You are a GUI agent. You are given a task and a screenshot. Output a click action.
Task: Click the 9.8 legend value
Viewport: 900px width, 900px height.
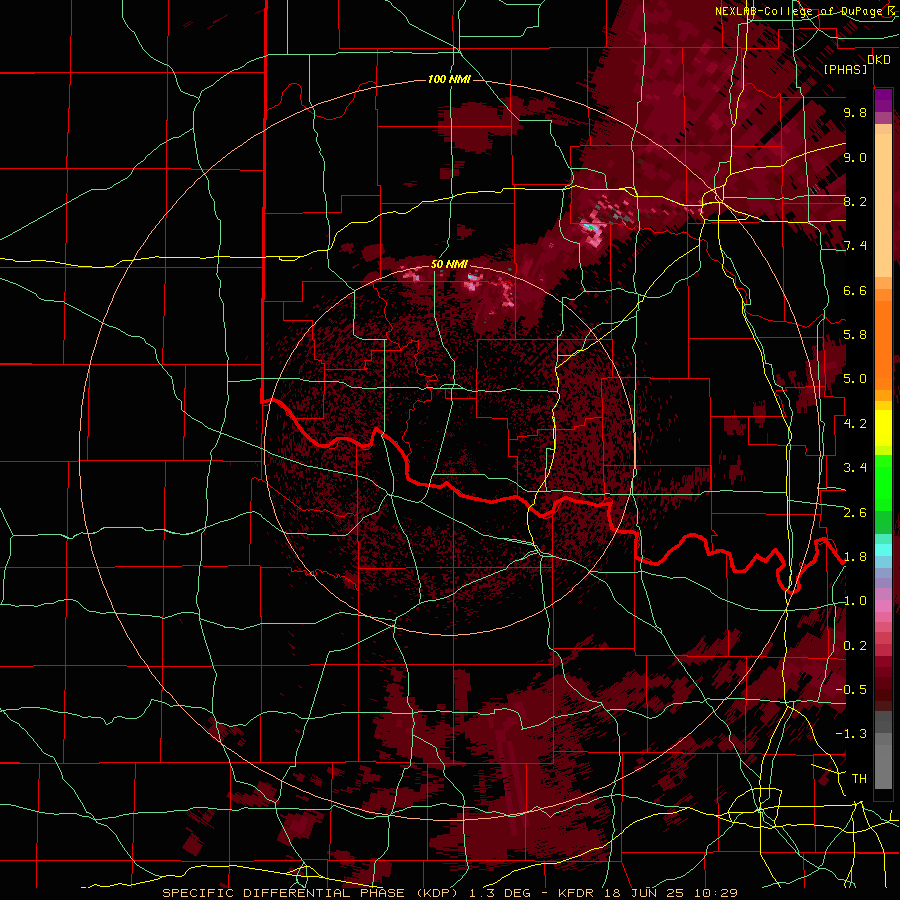[855, 112]
